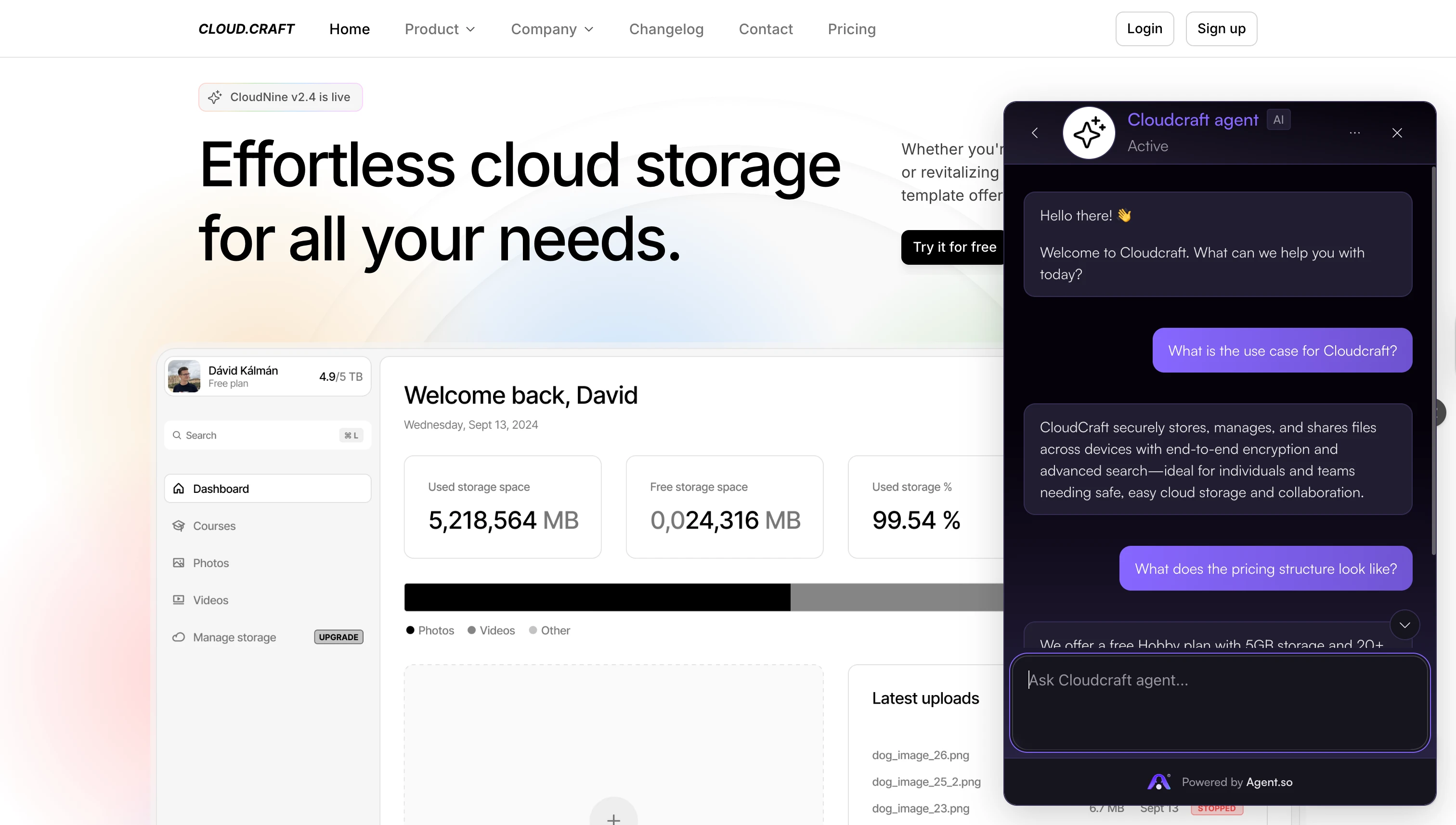Click the back arrow in chat header
This screenshot has height=825, width=1456.
(1034, 132)
